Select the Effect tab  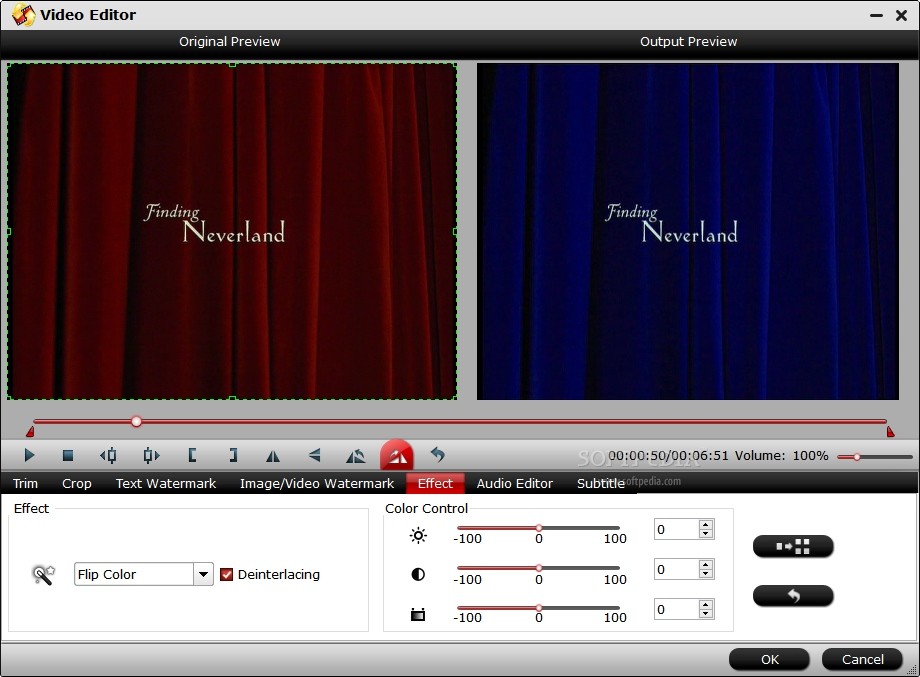(435, 483)
